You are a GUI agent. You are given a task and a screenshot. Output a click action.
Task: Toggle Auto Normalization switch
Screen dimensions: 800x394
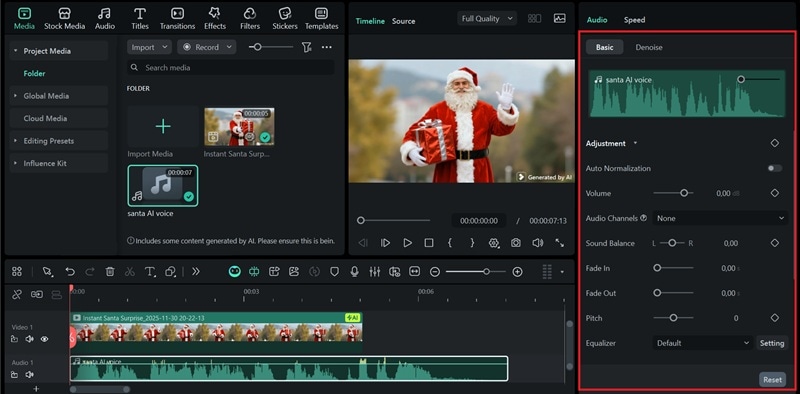click(x=774, y=168)
